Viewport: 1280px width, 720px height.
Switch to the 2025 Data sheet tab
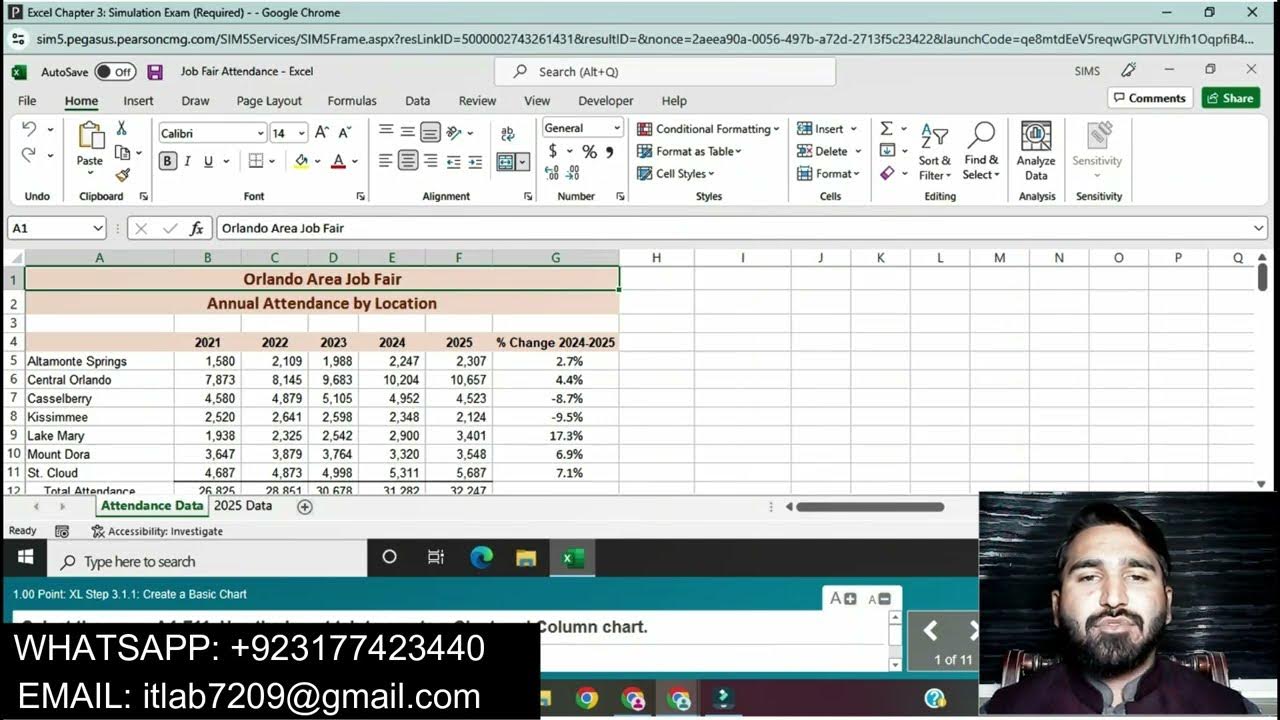coord(243,506)
